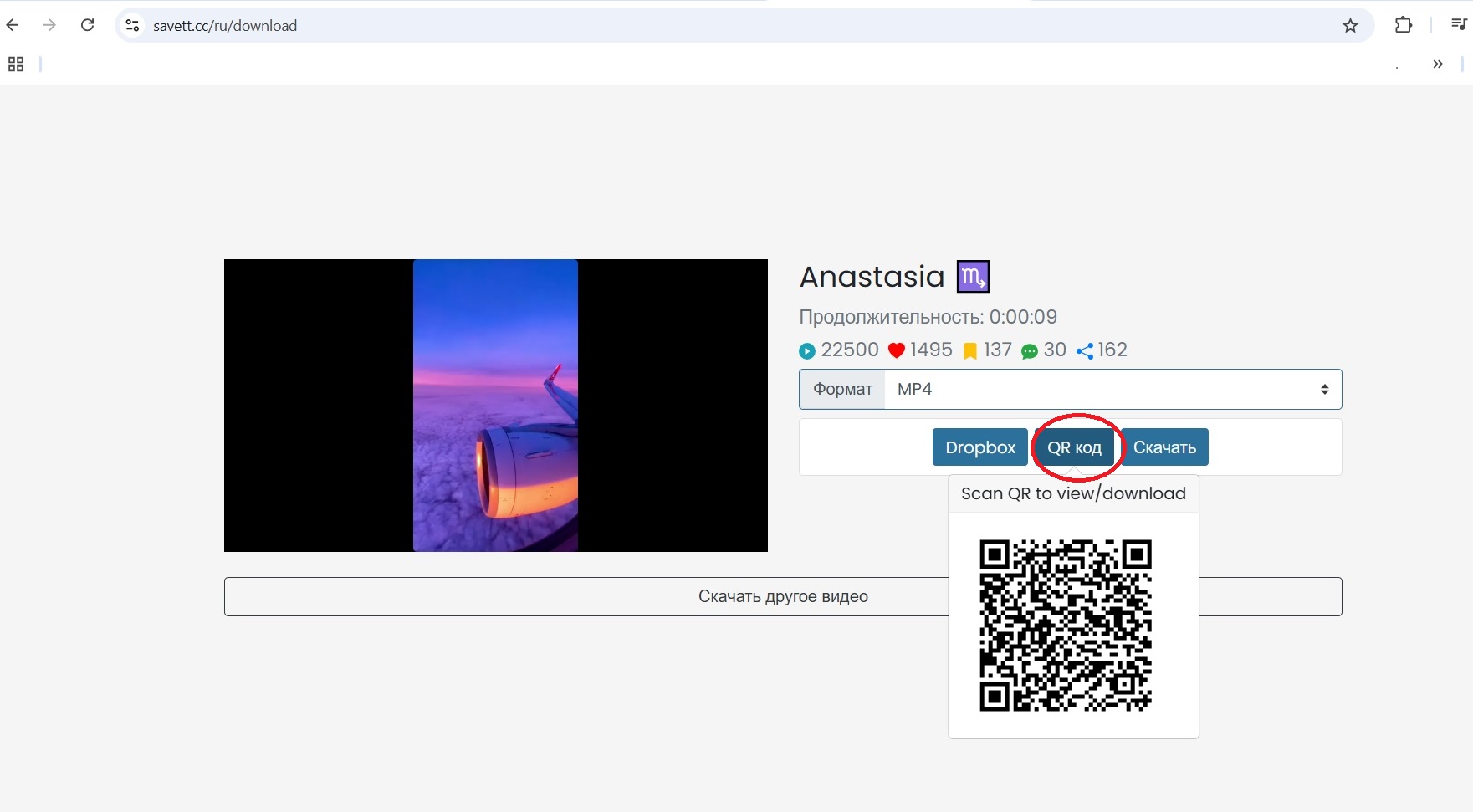The height and width of the screenshot is (812, 1473).
Task: Open the browser extensions puzzle icon
Action: point(1403,25)
